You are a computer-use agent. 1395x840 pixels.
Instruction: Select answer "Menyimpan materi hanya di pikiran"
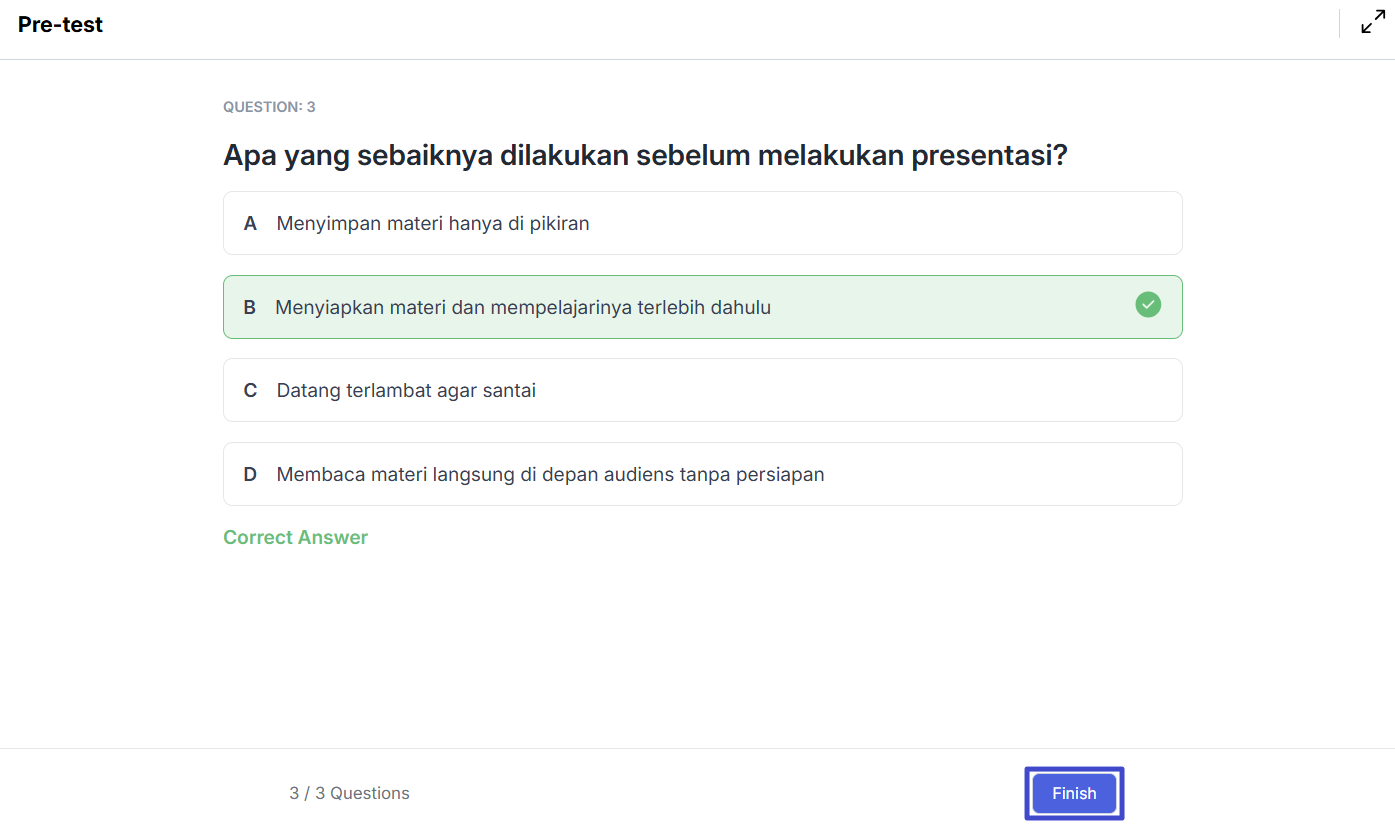(x=433, y=224)
